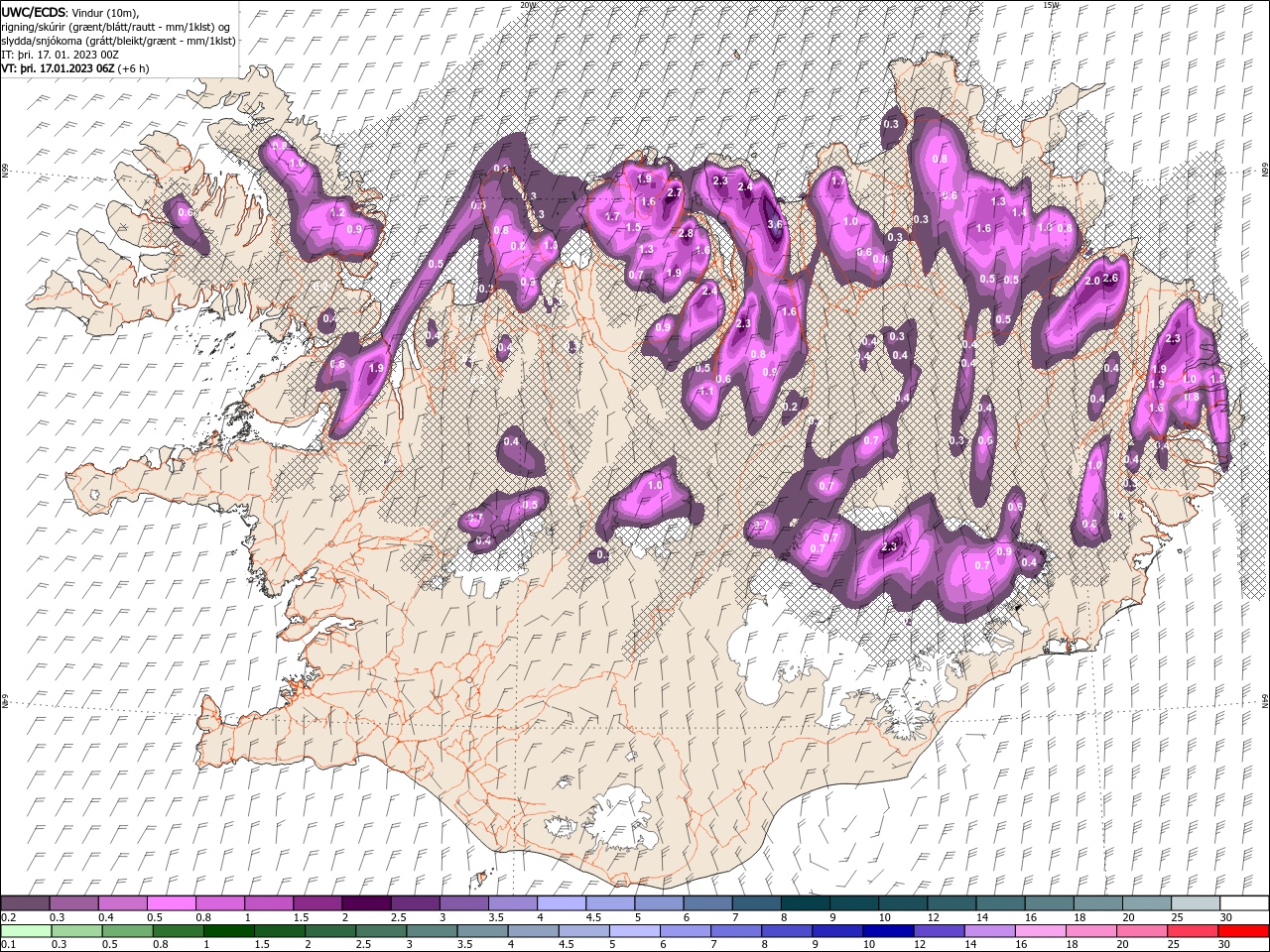The image size is (1270, 952).
Task: Select the pale green bottom-row swatch starting at 0.1
Action: [x=26, y=931]
